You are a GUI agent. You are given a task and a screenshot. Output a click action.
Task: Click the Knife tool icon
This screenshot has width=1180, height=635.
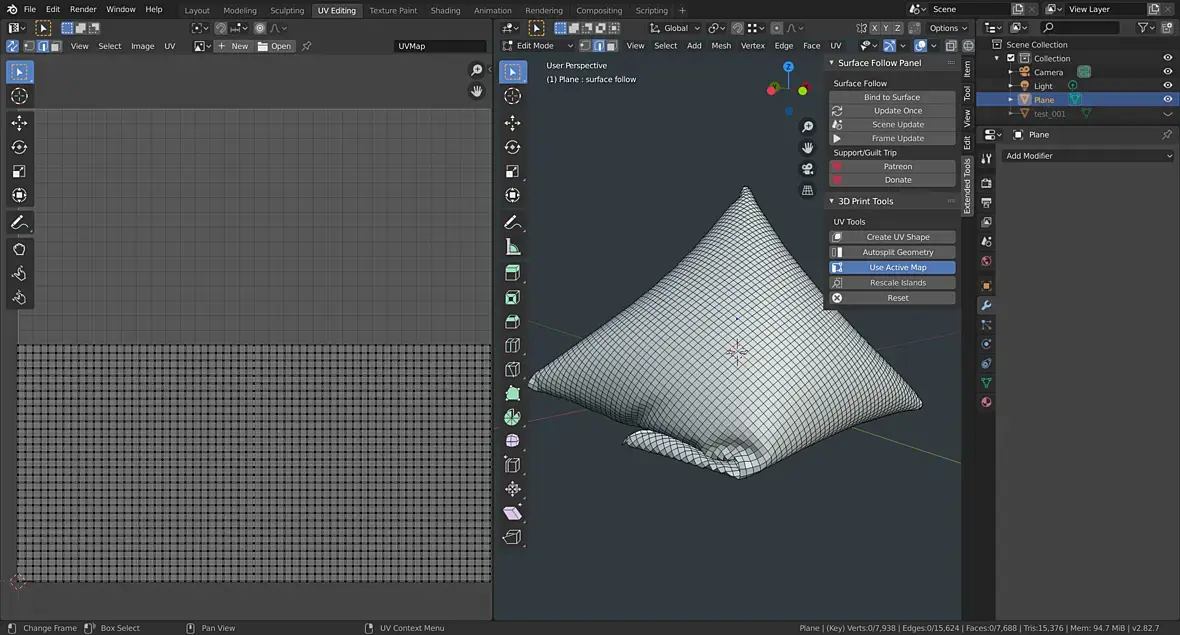coord(513,369)
